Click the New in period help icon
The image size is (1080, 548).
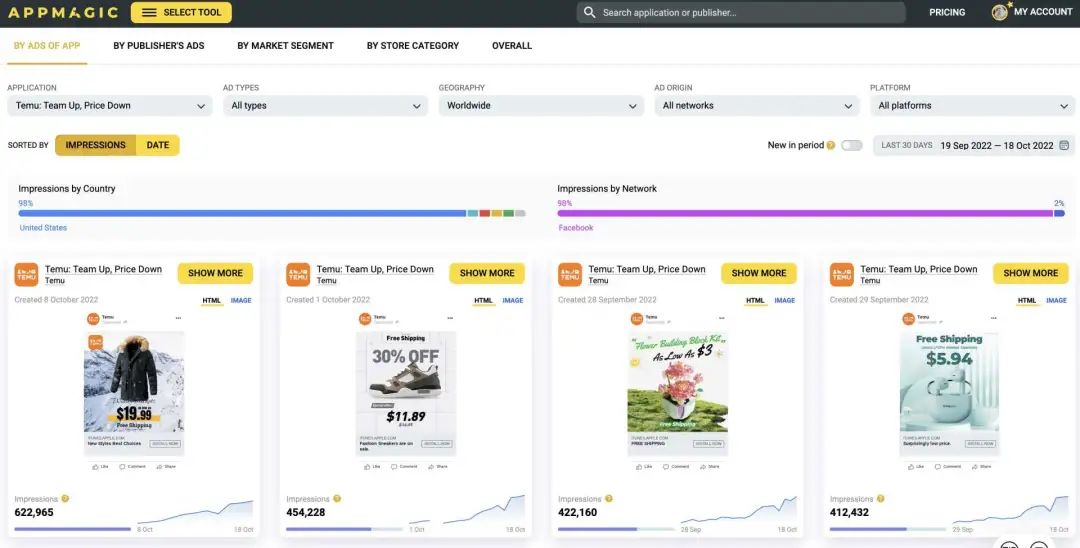click(x=831, y=145)
